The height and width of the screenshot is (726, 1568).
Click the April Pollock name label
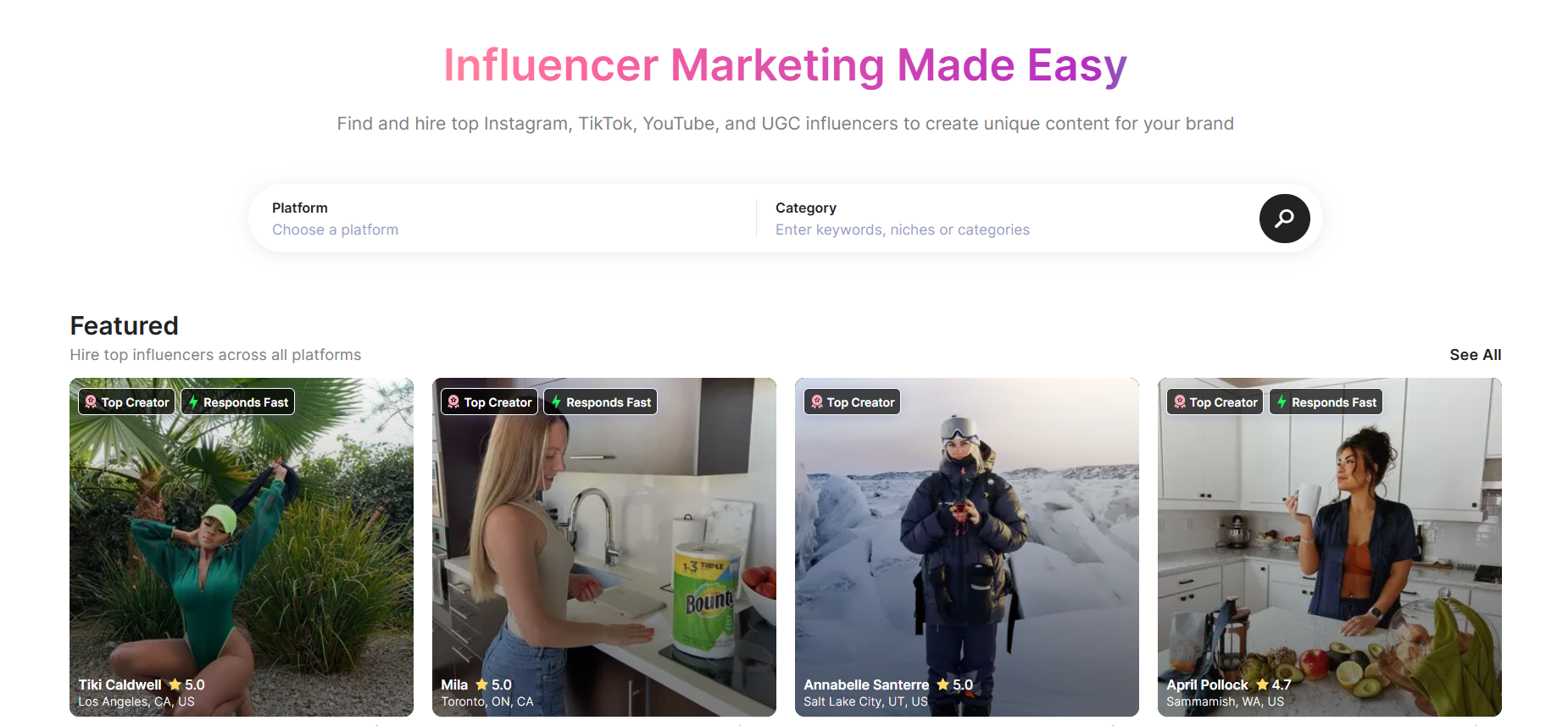[x=1207, y=684]
